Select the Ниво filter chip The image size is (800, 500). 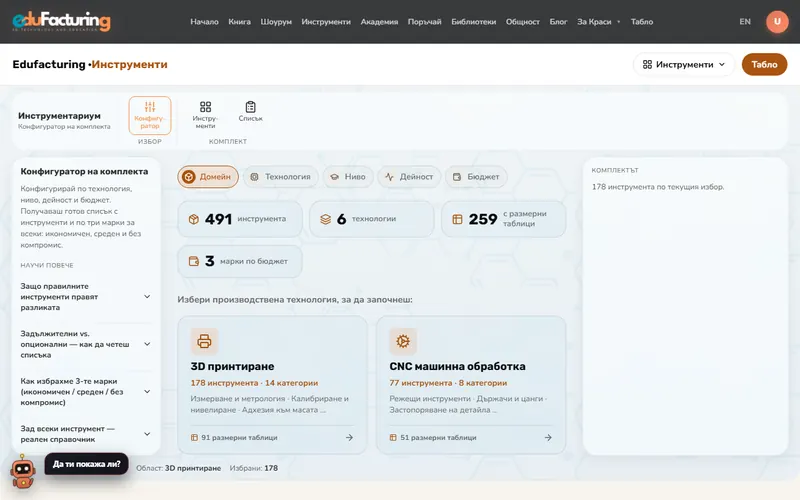pyautogui.click(x=348, y=177)
